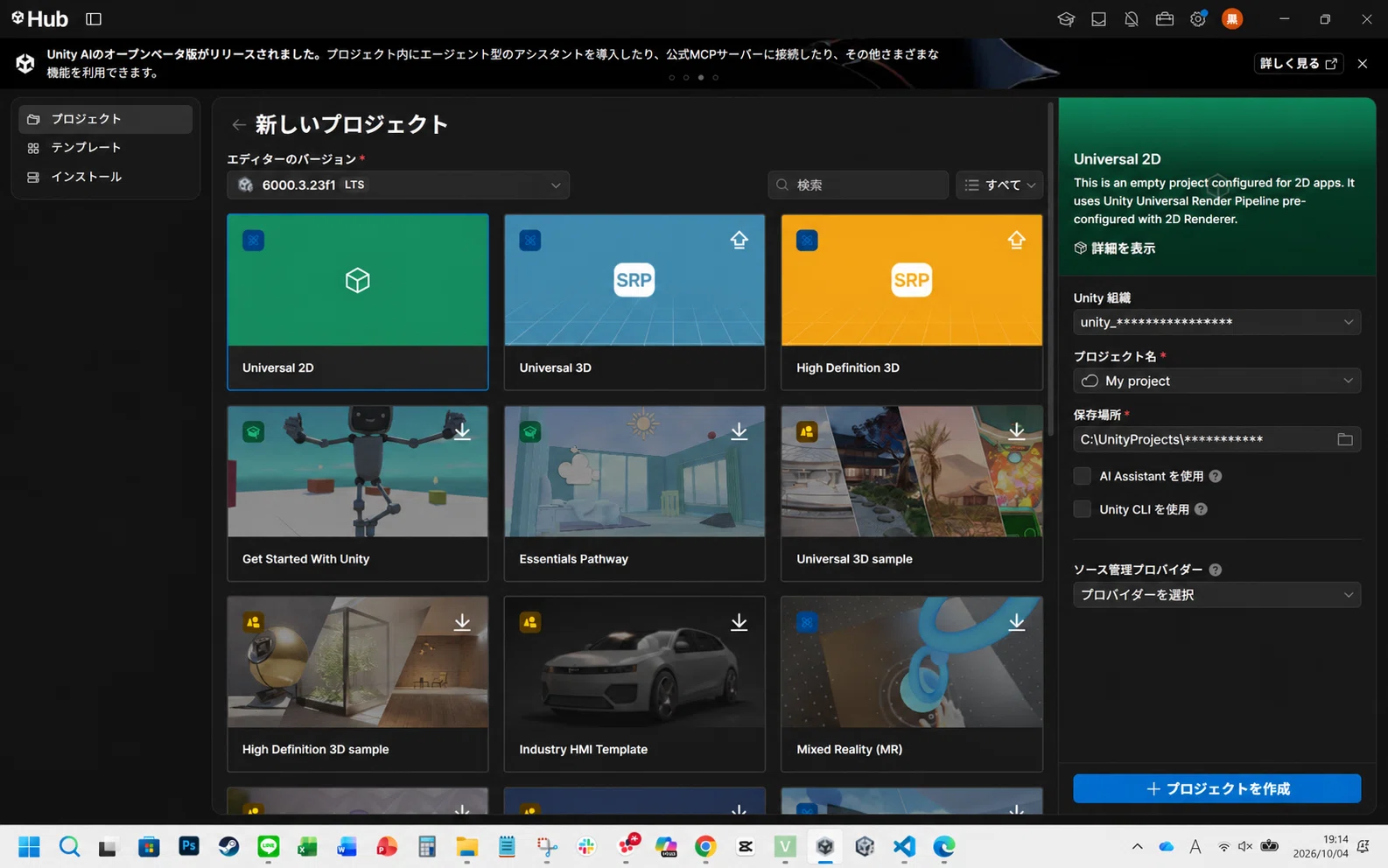Open the editor version 6000.3.23f1 dropdown
The height and width of the screenshot is (868, 1388).
click(x=398, y=185)
